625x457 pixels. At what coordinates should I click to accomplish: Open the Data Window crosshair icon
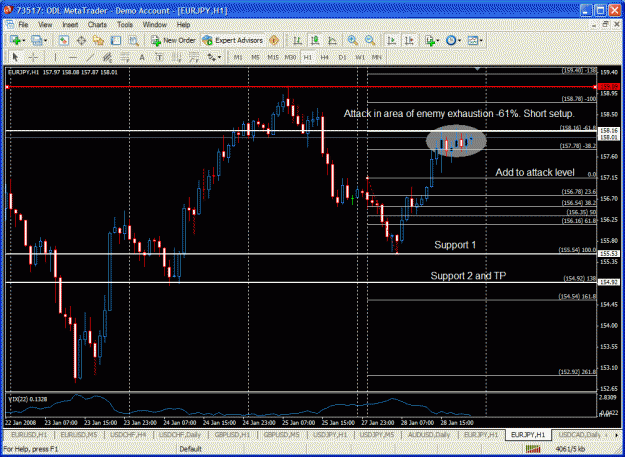[x=81, y=40]
